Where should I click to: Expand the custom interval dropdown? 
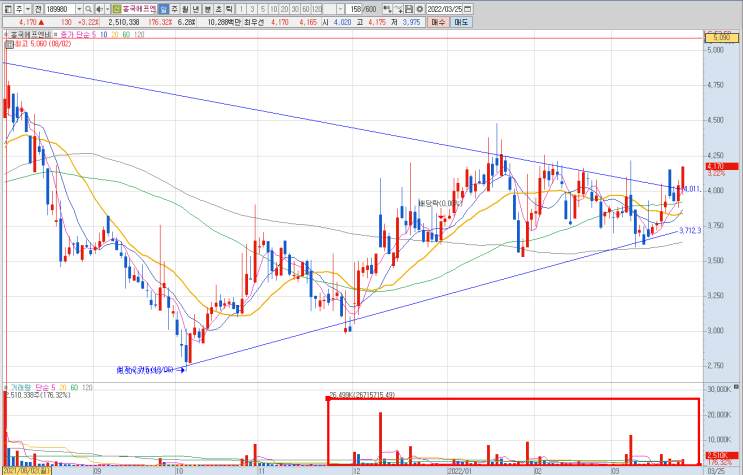340,9
